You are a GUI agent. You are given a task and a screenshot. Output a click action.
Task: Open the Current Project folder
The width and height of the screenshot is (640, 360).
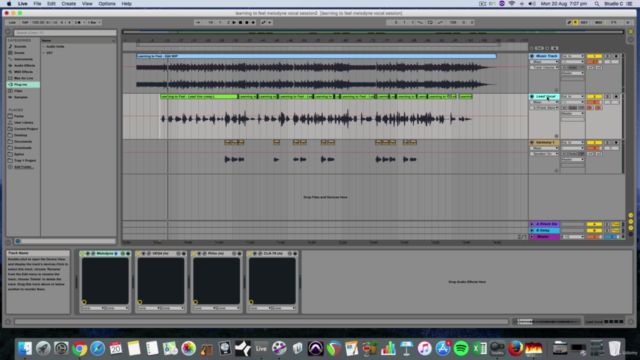click(x=26, y=129)
